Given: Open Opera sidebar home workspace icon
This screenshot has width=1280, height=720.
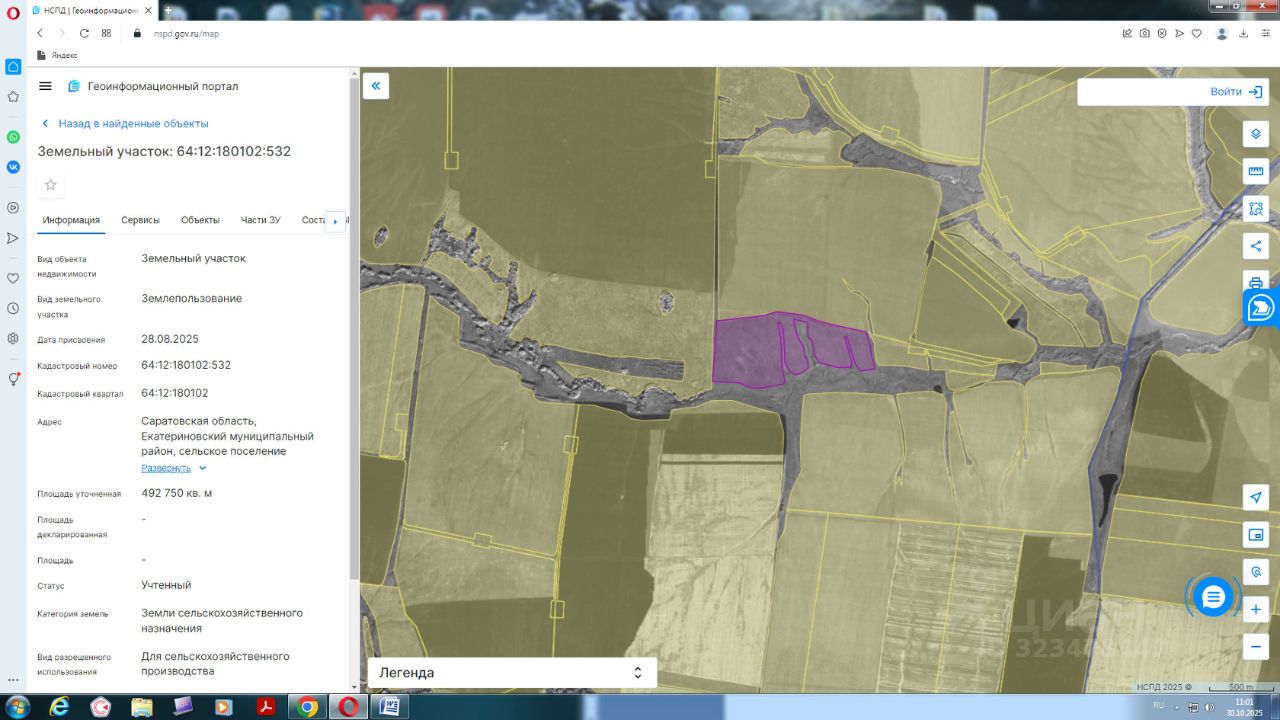Looking at the screenshot, I should tap(13, 67).
